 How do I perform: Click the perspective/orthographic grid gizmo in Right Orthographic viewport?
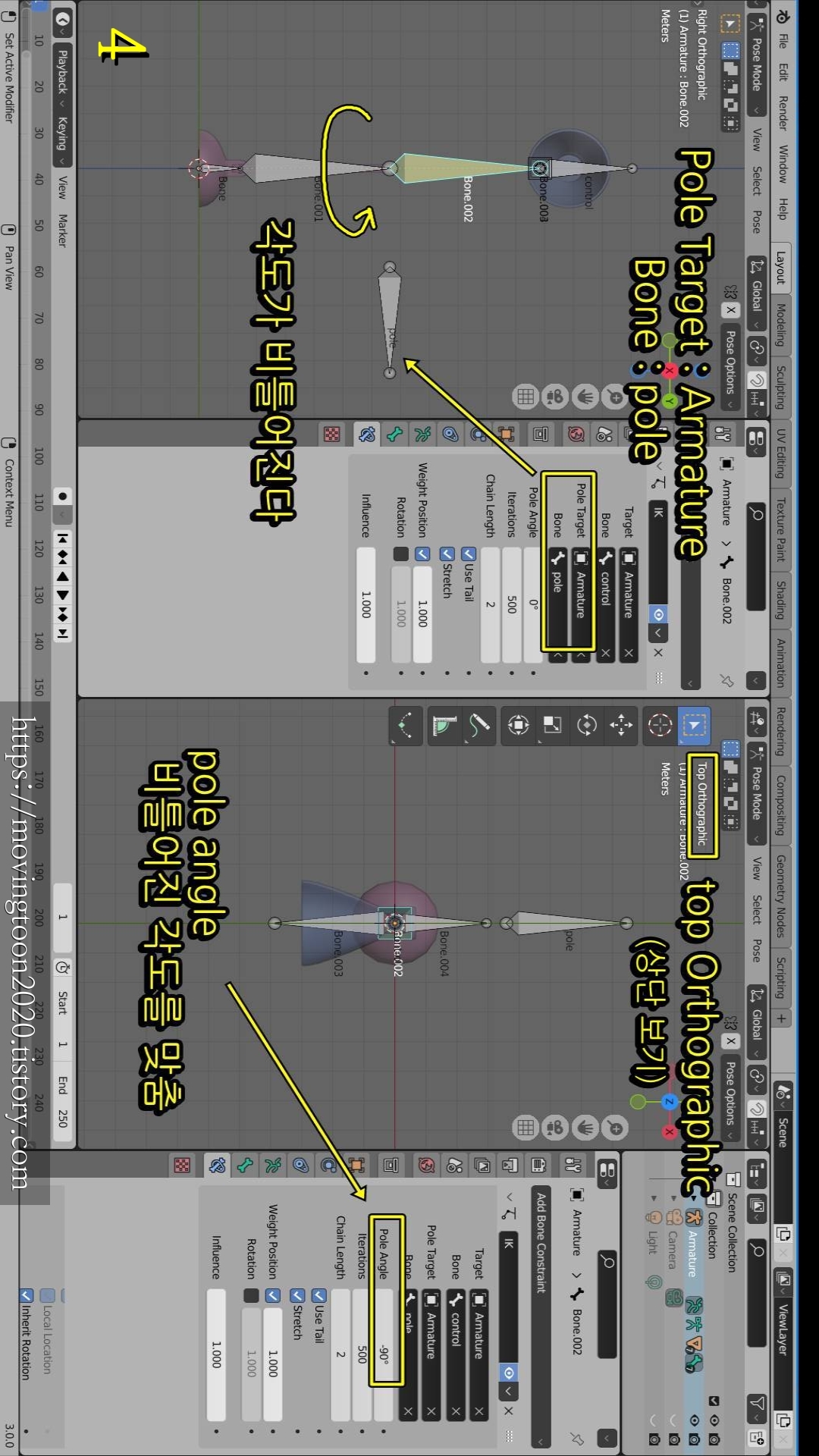526,396
